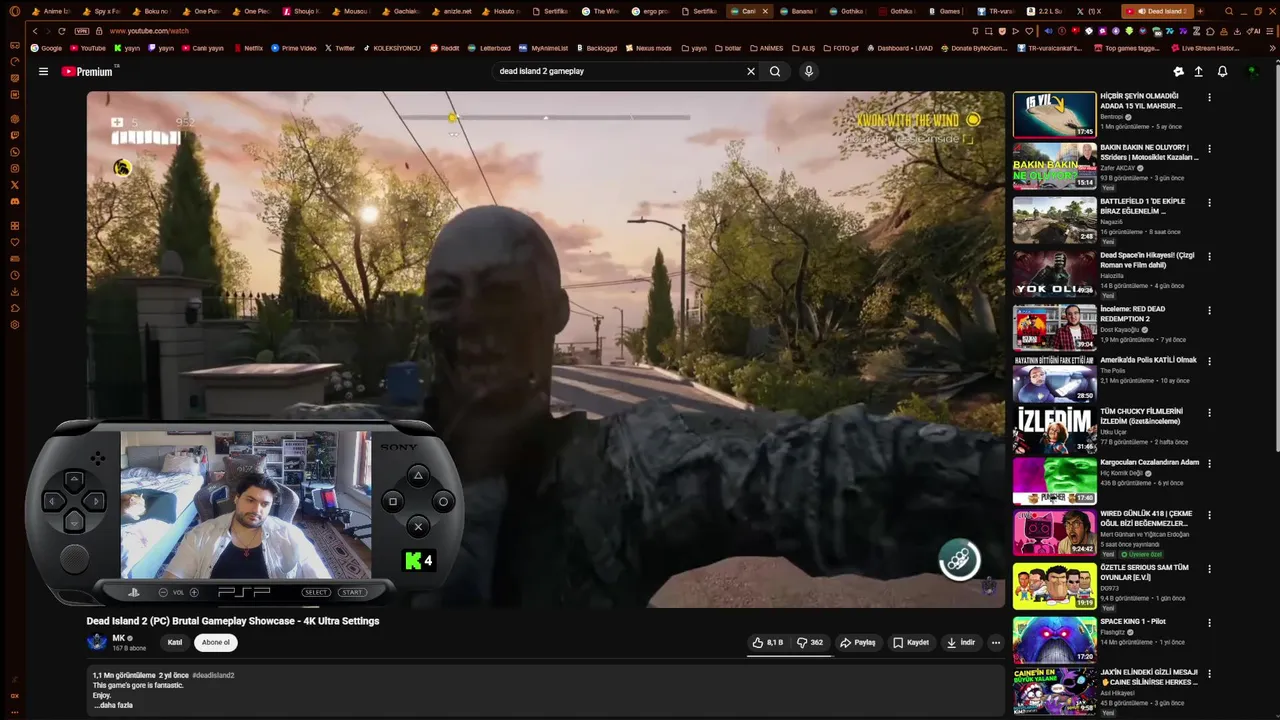Open the three-dot more actions under video
Image resolution: width=1280 pixels, height=720 pixels.
coord(995,643)
